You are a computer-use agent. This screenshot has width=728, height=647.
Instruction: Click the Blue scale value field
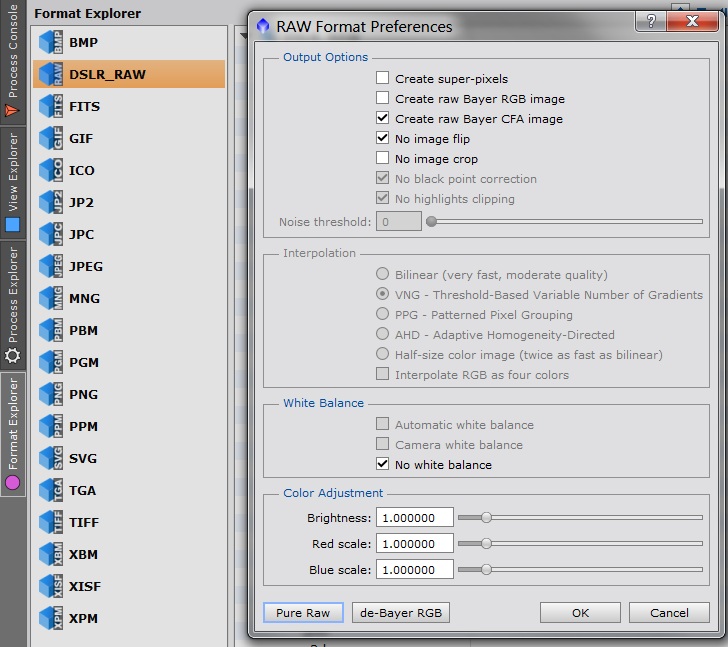[x=415, y=569]
